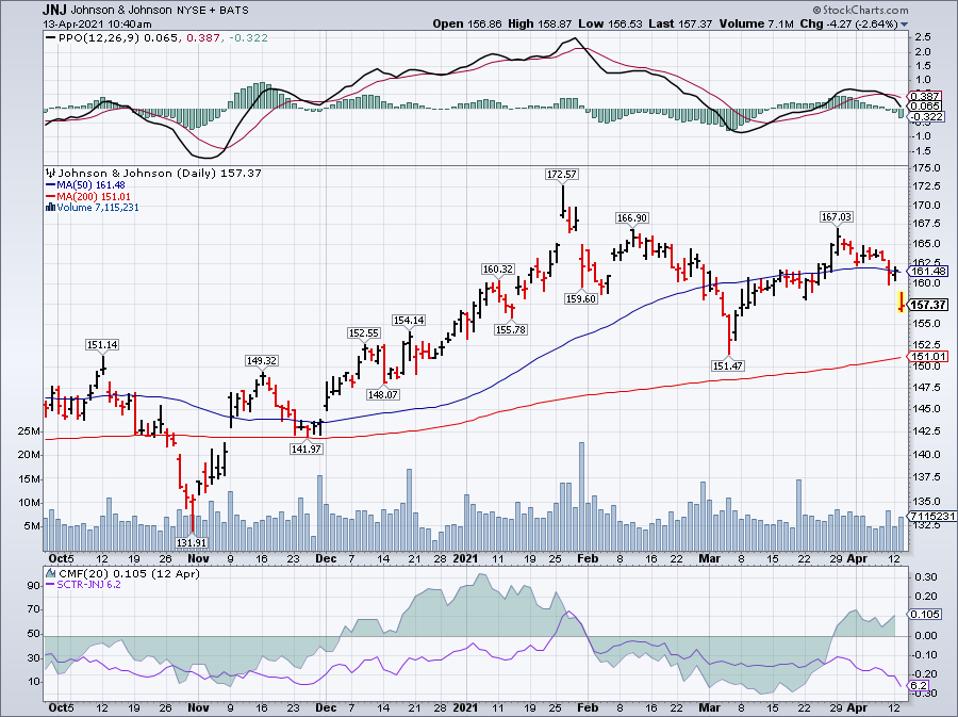Click the 172.57 peak price label
Screen dimensions: 958x717
click(561, 174)
